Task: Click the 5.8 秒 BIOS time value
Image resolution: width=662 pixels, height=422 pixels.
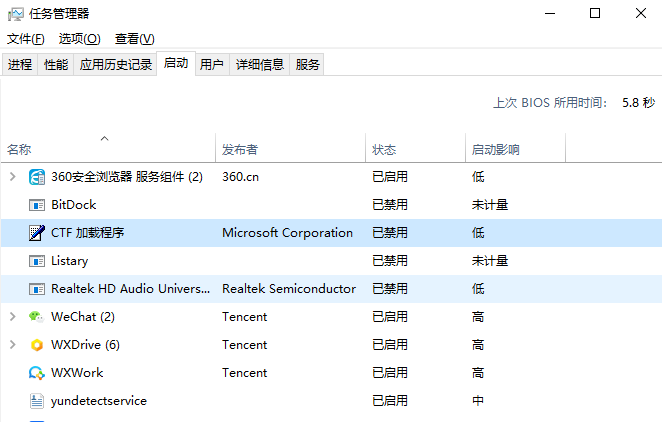Action: tap(638, 103)
